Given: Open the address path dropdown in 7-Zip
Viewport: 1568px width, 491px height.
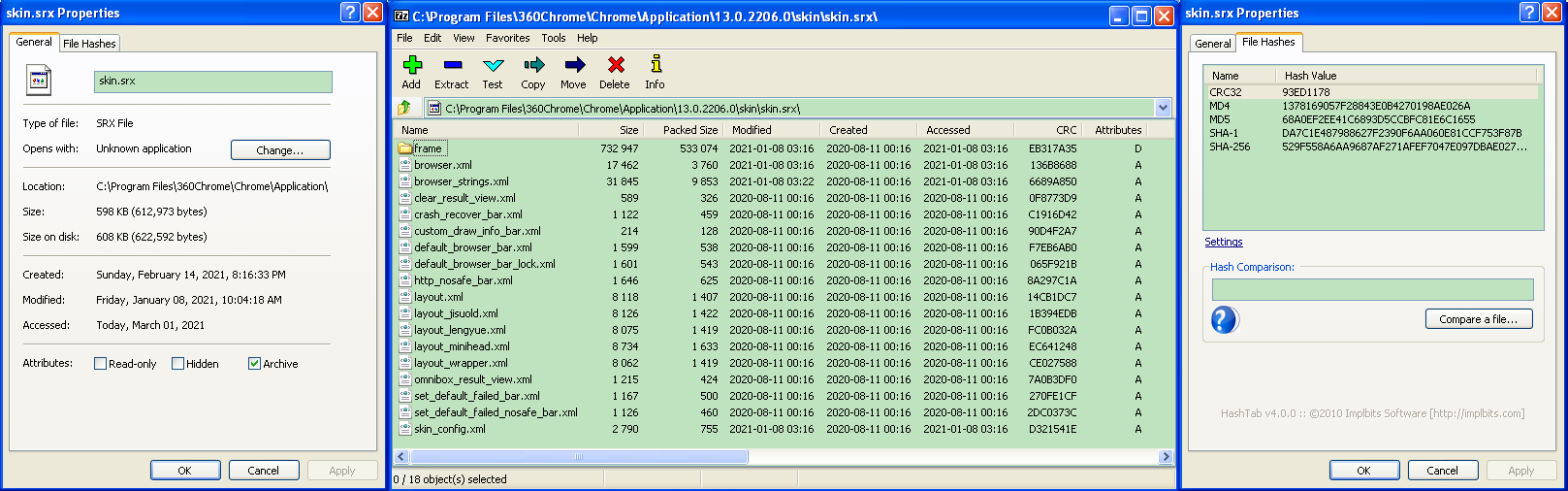Looking at the screenshot, I should (1163, 108).
